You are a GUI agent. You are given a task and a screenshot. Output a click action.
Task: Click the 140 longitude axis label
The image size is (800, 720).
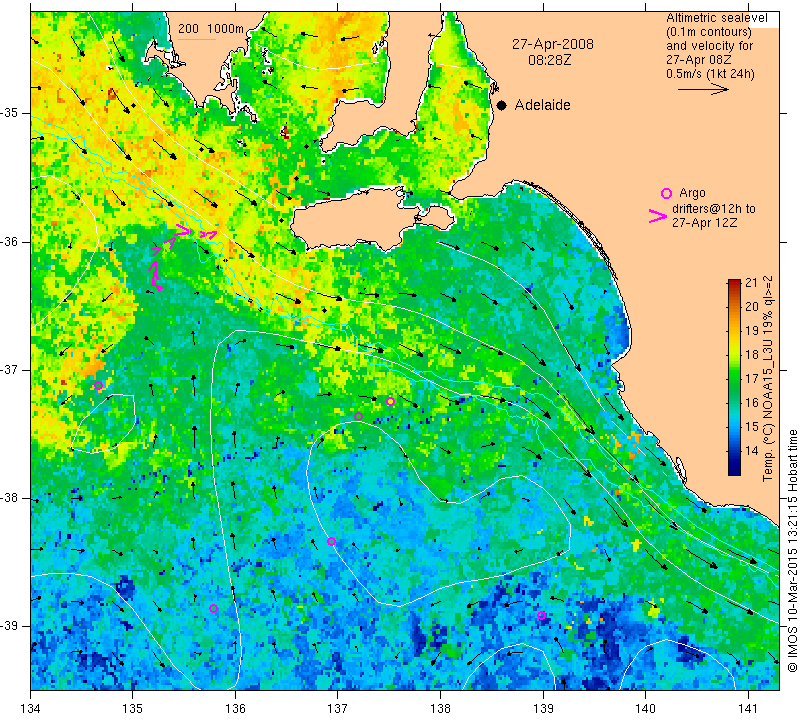click(x=645, y=709)
